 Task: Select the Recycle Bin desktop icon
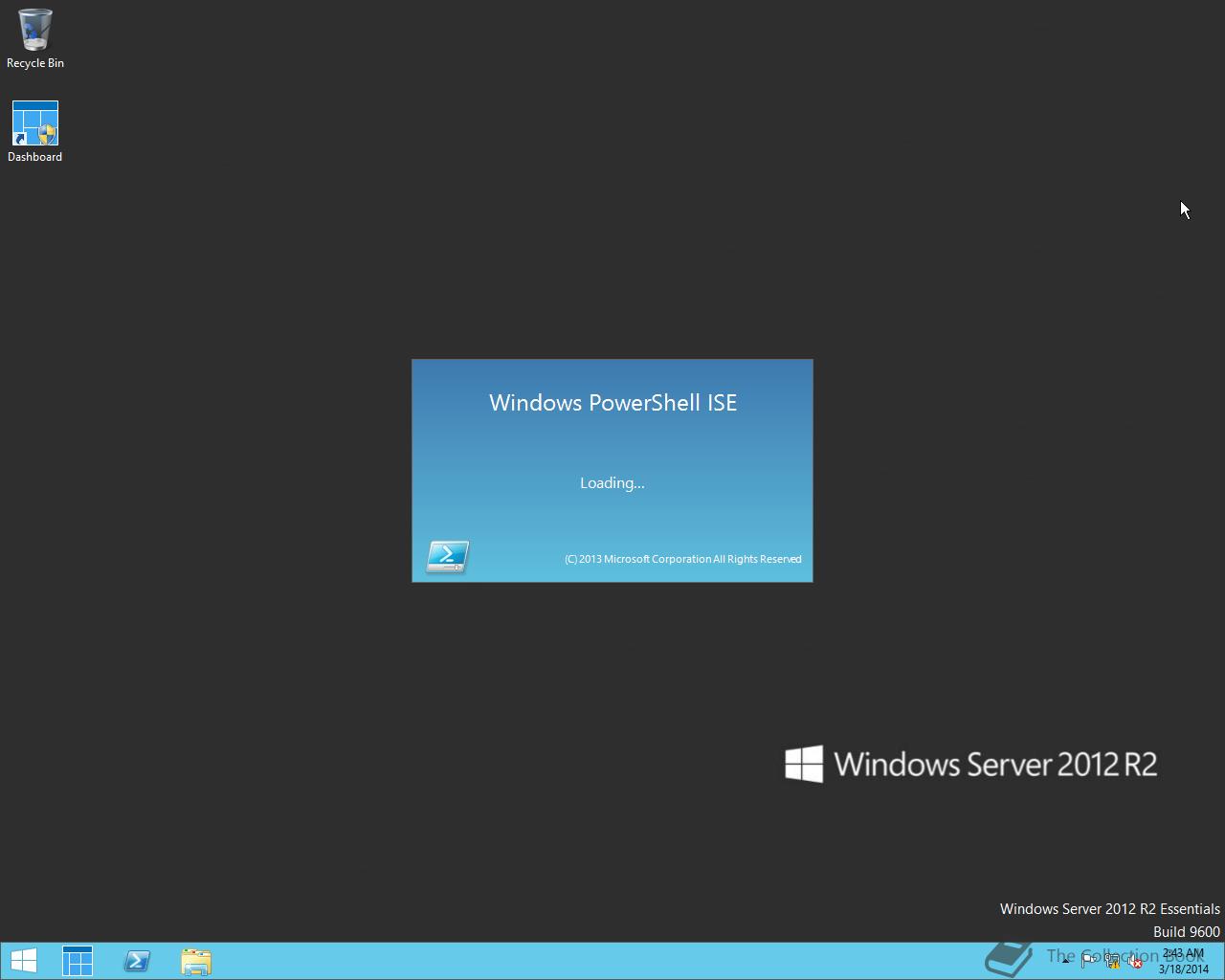click(x=35, y=38)
